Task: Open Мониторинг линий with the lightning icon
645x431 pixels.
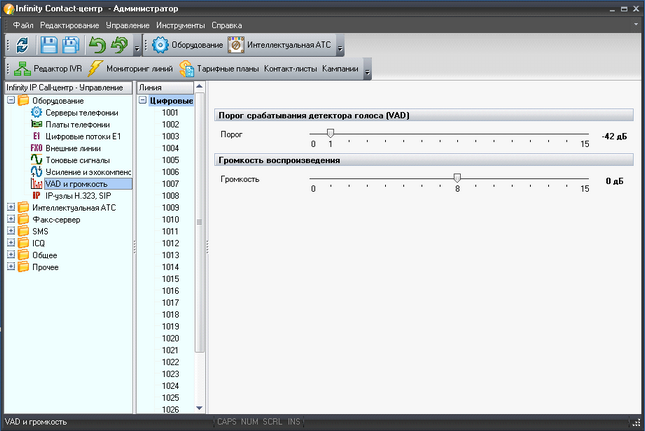Action: click(x=130, y=69)
